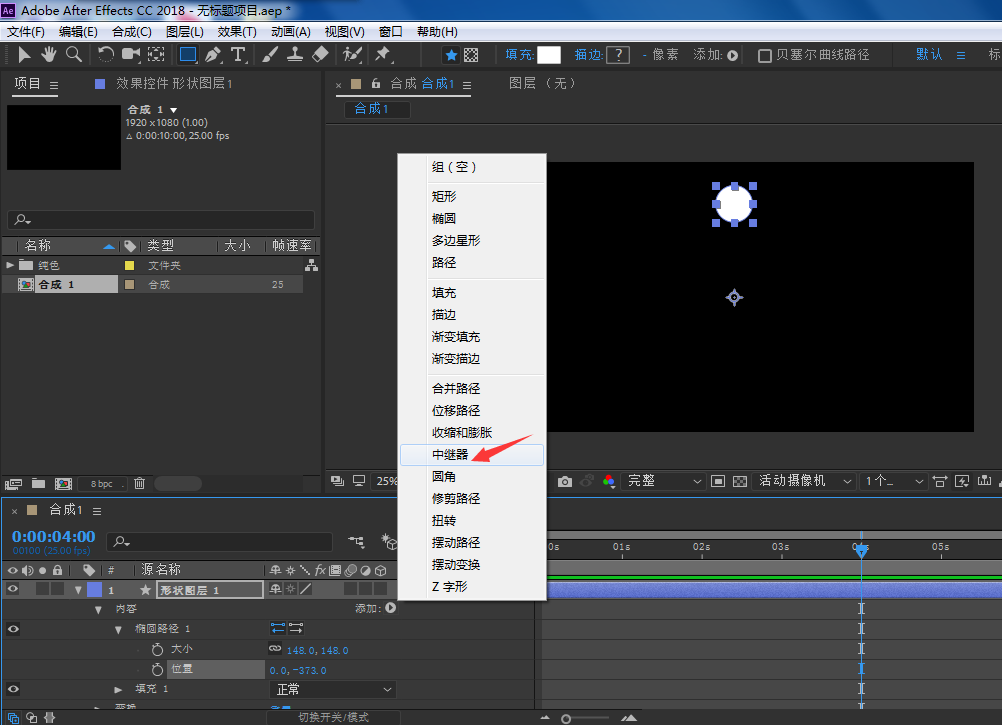This screenshot has height=725, width=1002.
Task: Select the Pen tool
Action: click(213, 54)
